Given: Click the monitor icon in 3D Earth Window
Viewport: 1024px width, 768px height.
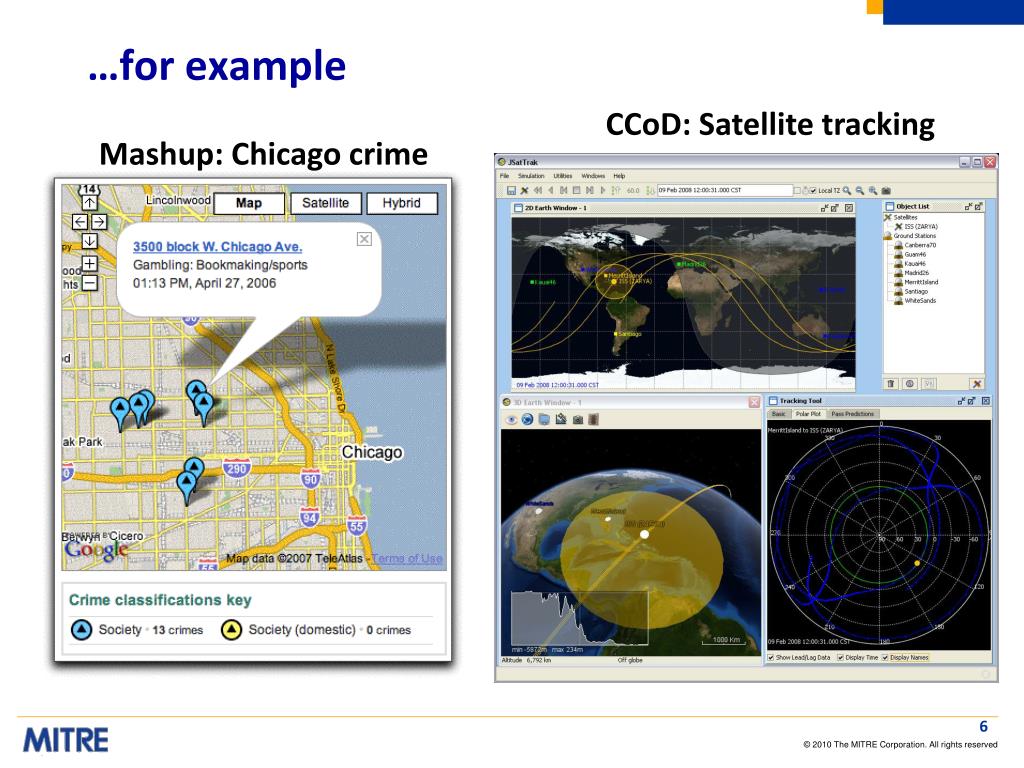Looking at the screenshot, I should (x=544, y=419).
